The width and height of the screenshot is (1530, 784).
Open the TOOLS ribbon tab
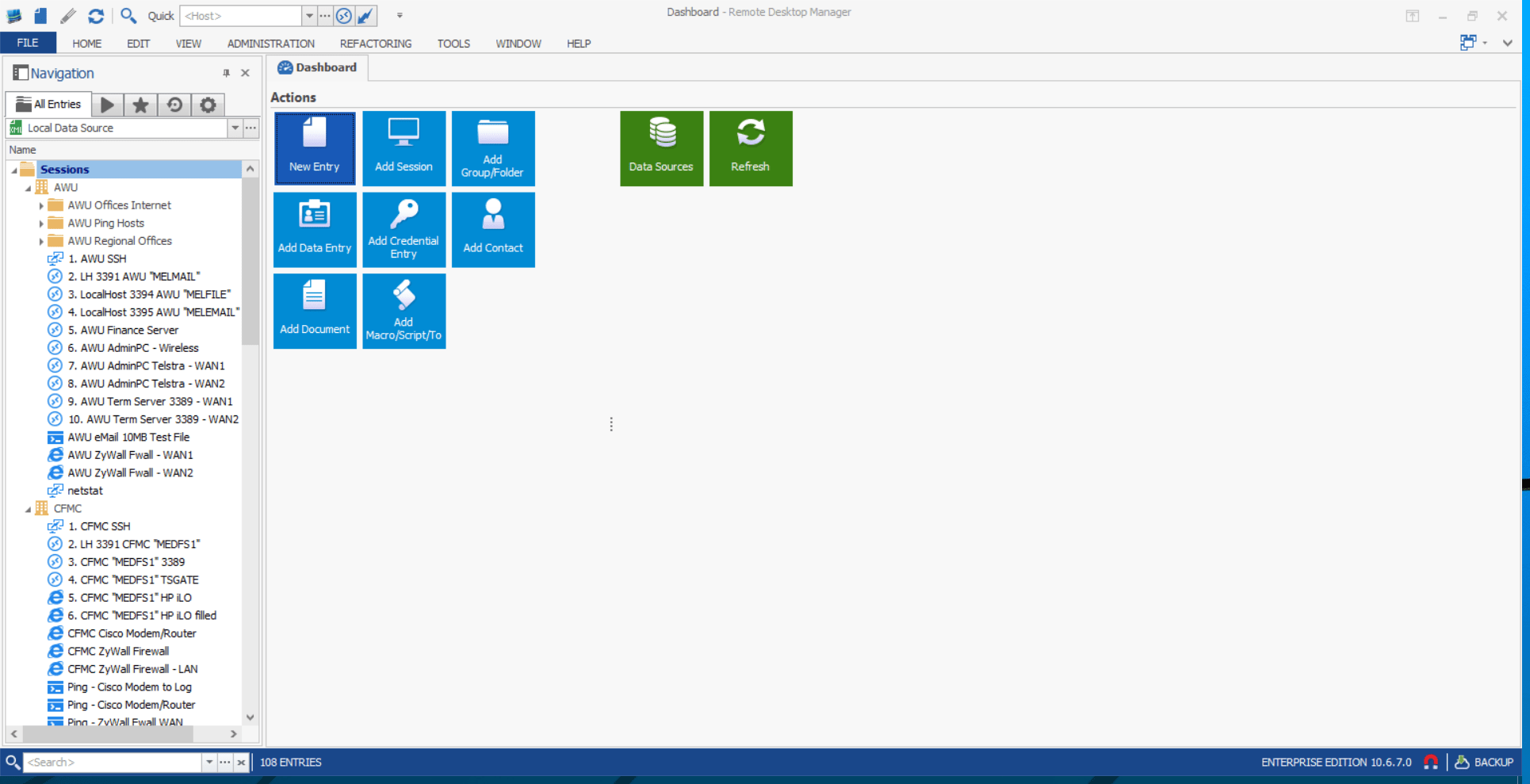pos(453,44)
